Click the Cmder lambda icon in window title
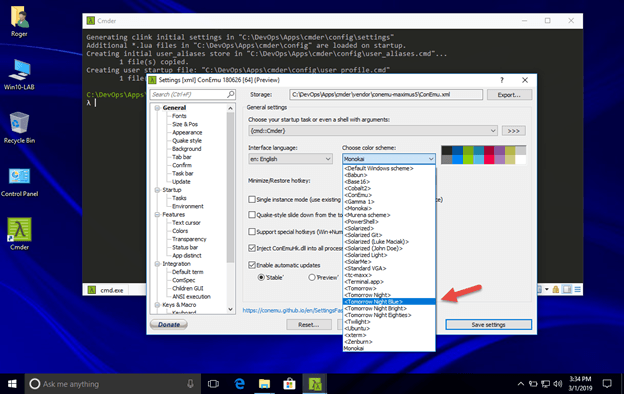624x394 pixels. (91, 21)
